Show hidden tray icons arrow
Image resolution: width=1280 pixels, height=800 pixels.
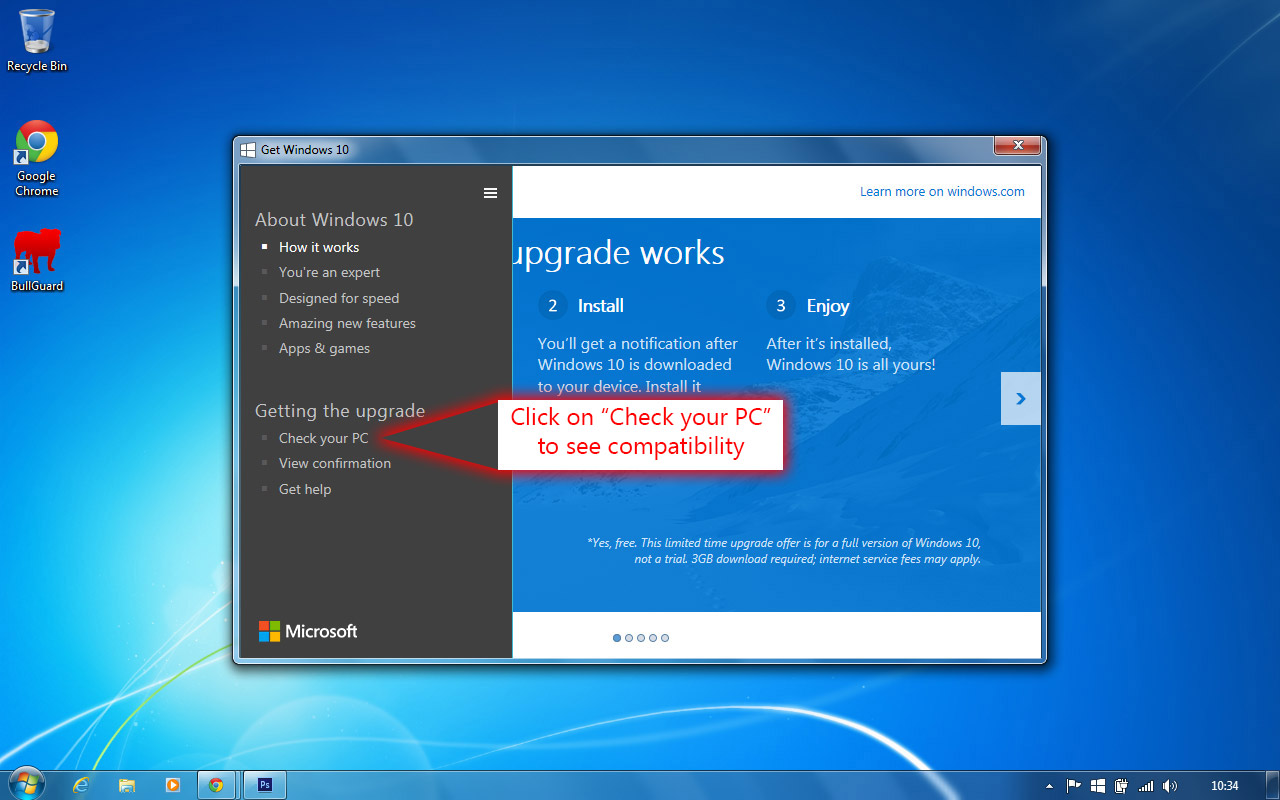[x=1049, y=786]
